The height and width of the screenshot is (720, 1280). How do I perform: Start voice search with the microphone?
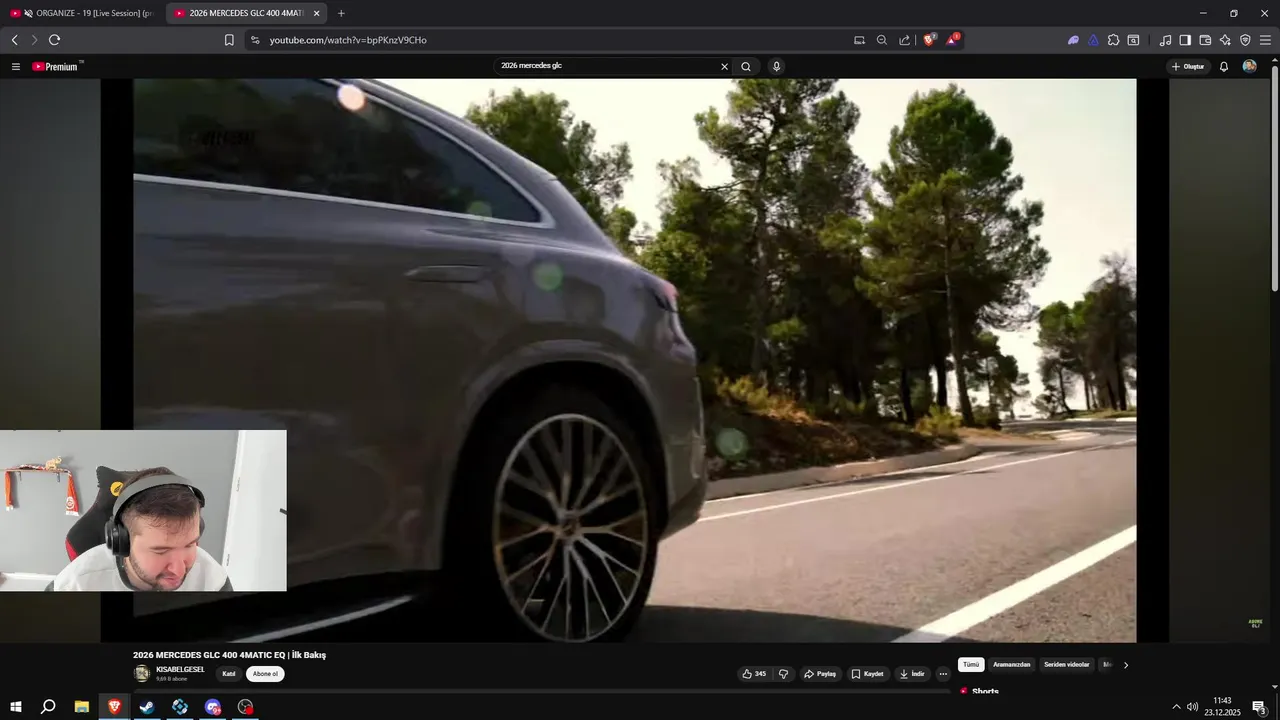click(x=776, y=66)
